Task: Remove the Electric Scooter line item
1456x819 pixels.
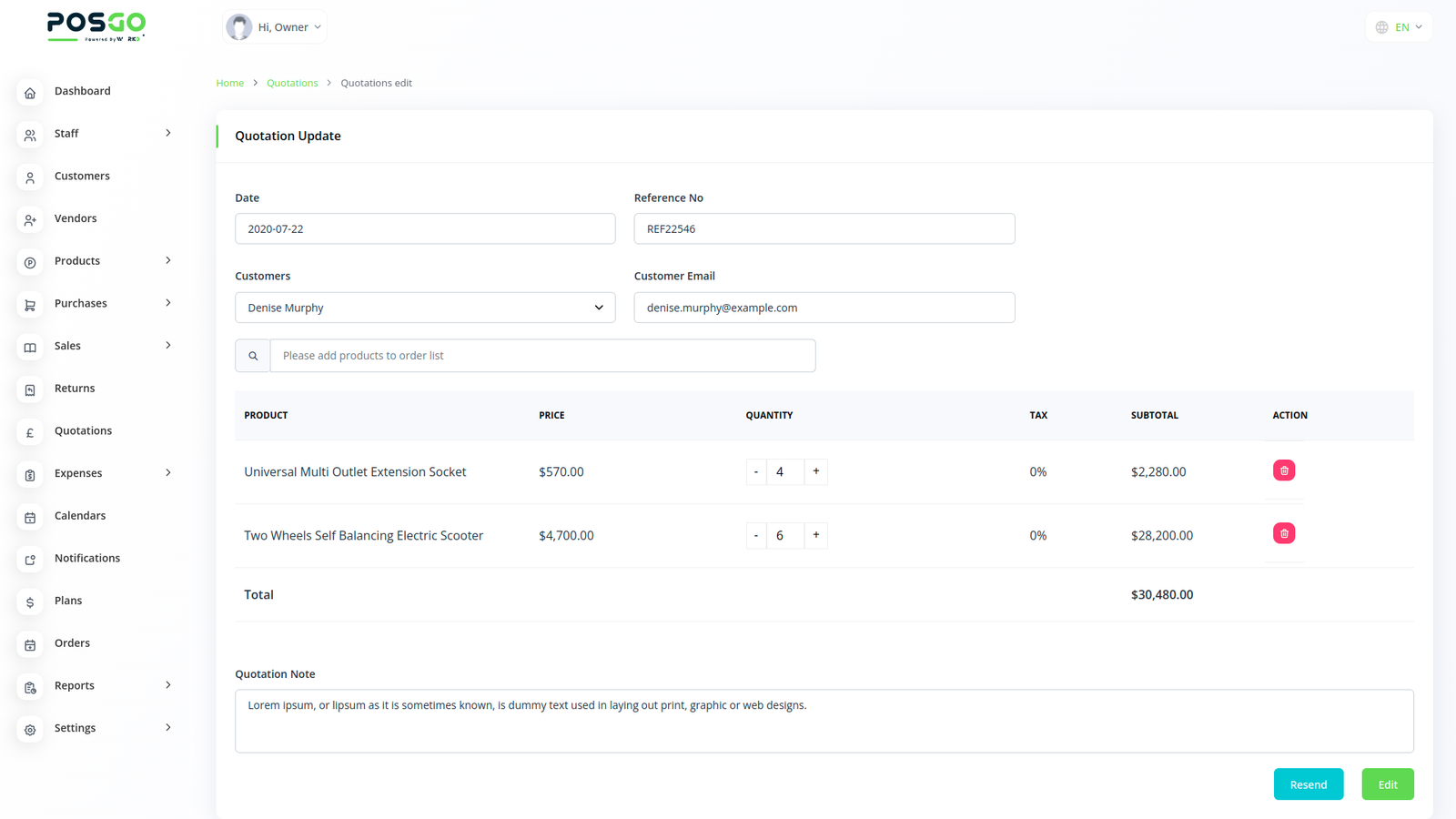Action: pos(1283,534)
